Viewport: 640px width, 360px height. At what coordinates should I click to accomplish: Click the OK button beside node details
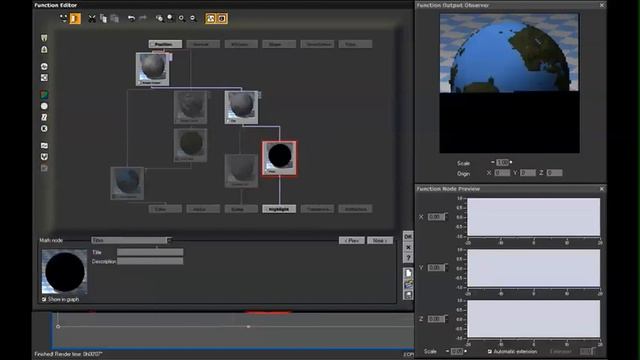point(408,237)
